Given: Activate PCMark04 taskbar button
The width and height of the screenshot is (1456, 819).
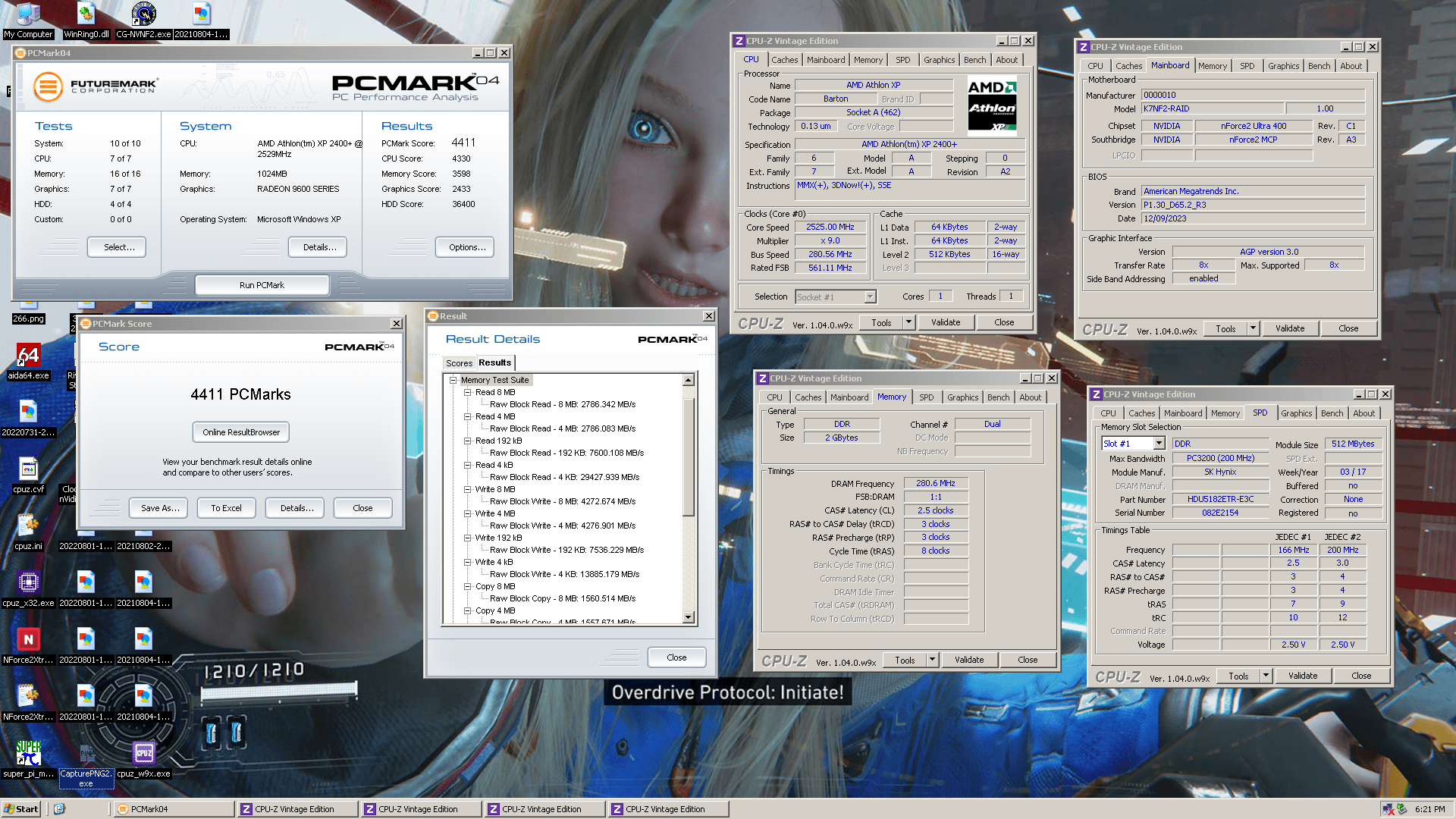Looking at the screenshot, I should (174, 809).
